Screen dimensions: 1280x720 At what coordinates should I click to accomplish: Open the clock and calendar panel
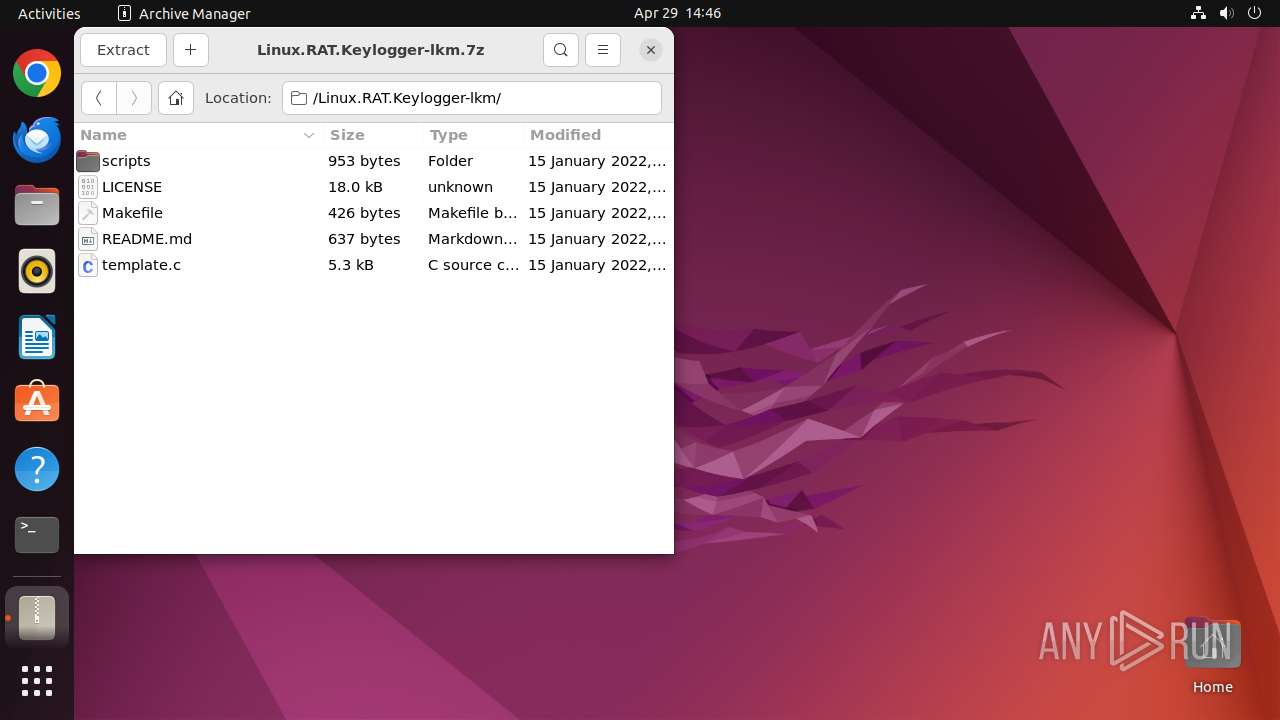pyautogui.click(x=677, y=13)
